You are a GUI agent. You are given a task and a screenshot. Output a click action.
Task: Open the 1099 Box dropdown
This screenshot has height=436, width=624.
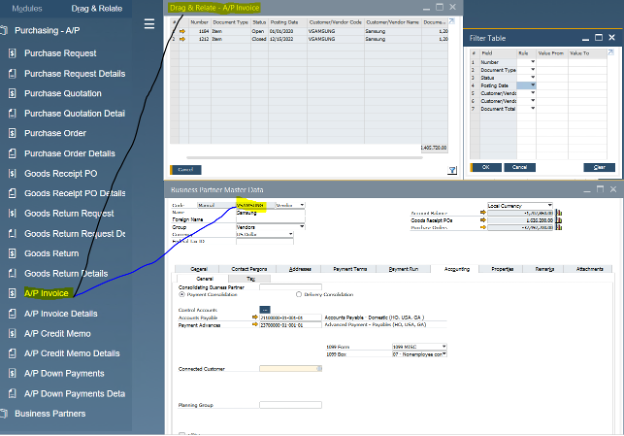tap(444, 354)
